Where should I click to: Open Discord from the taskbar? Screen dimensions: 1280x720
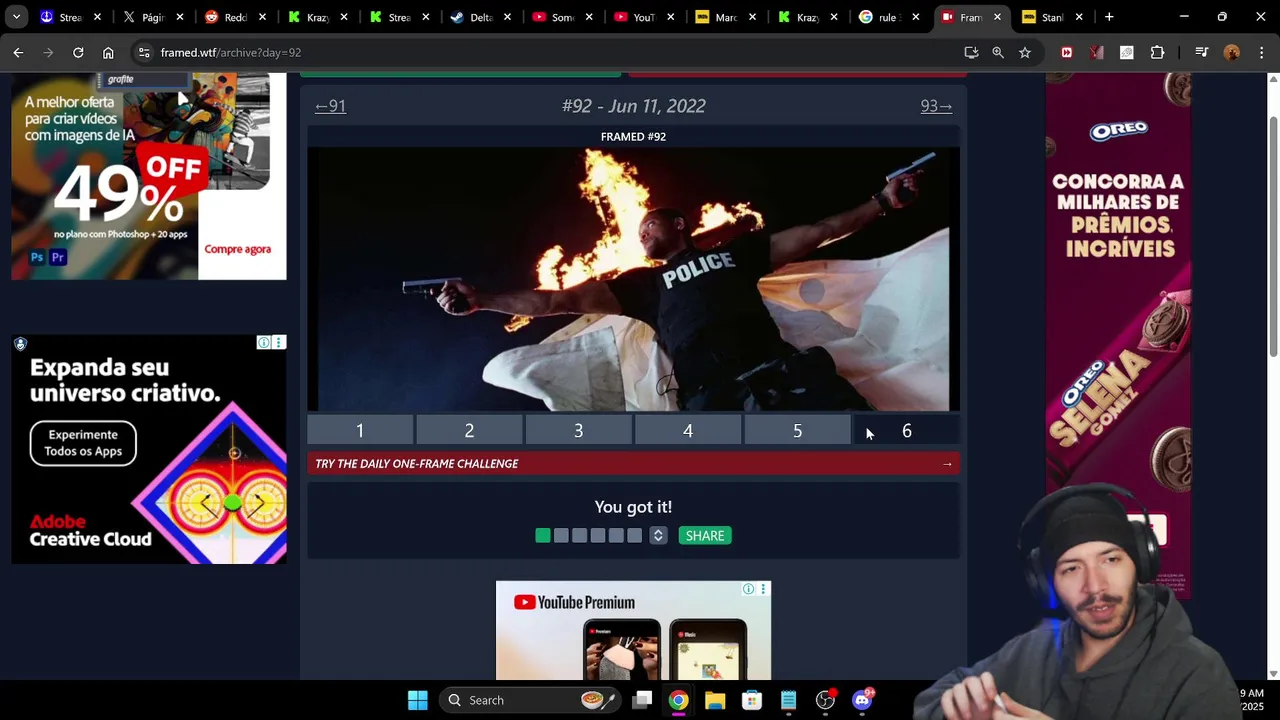pyautogui.click(x=862, y=700)
